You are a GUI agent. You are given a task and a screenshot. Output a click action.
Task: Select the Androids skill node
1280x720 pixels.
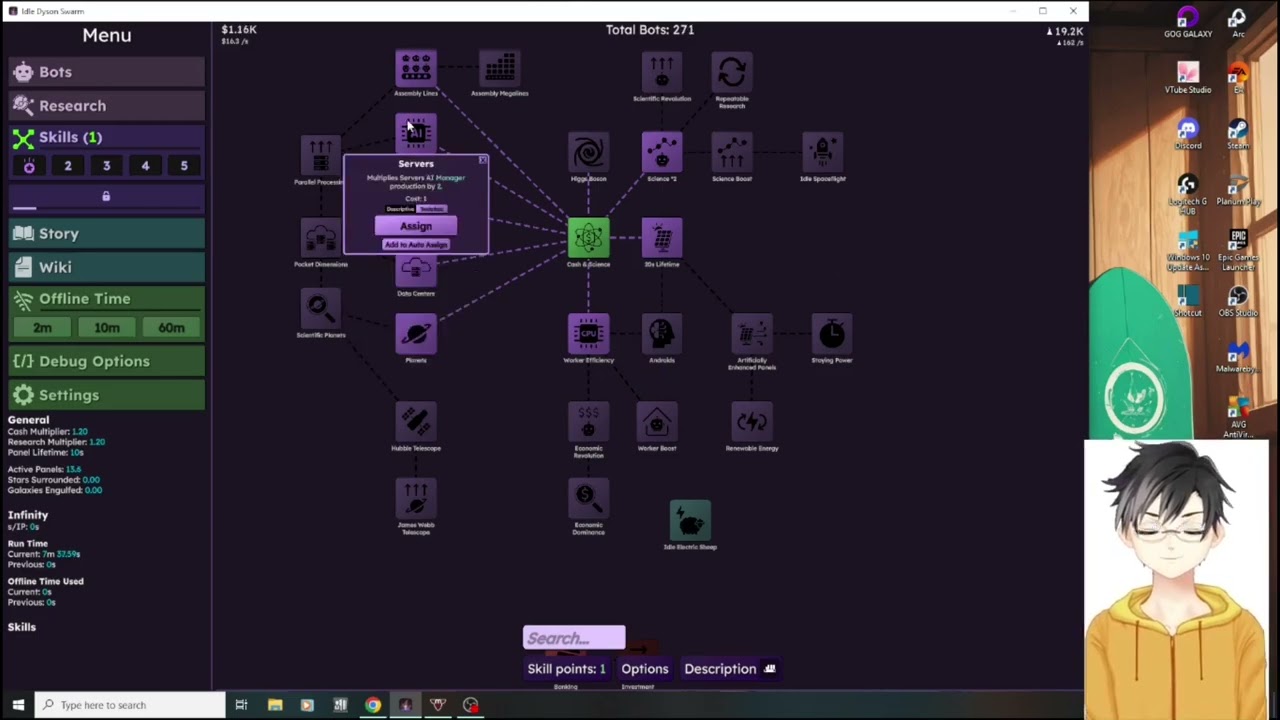[661, 334]
